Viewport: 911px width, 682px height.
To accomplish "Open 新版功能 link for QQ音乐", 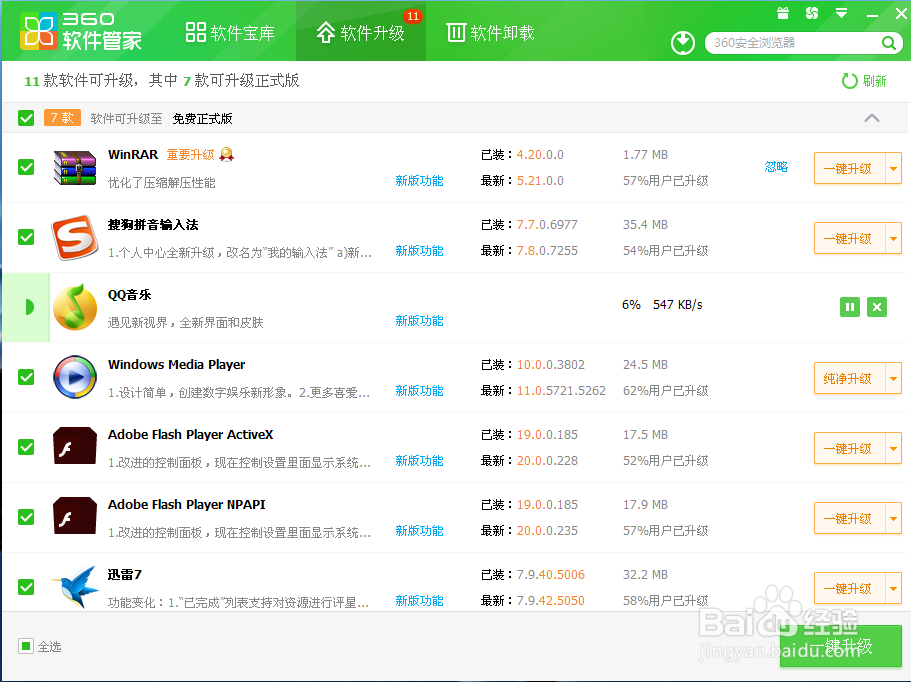I will coord(419,321).
